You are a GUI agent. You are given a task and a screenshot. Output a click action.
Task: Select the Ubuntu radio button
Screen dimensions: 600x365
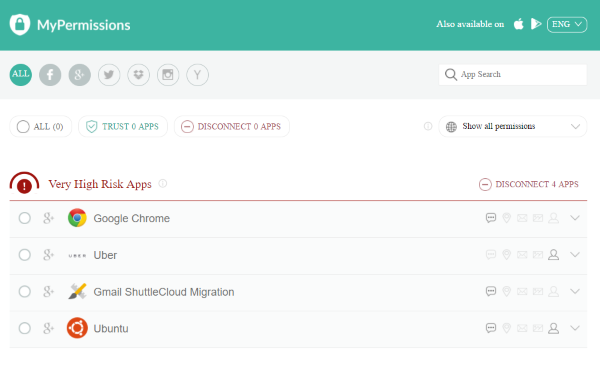[24, 328]
